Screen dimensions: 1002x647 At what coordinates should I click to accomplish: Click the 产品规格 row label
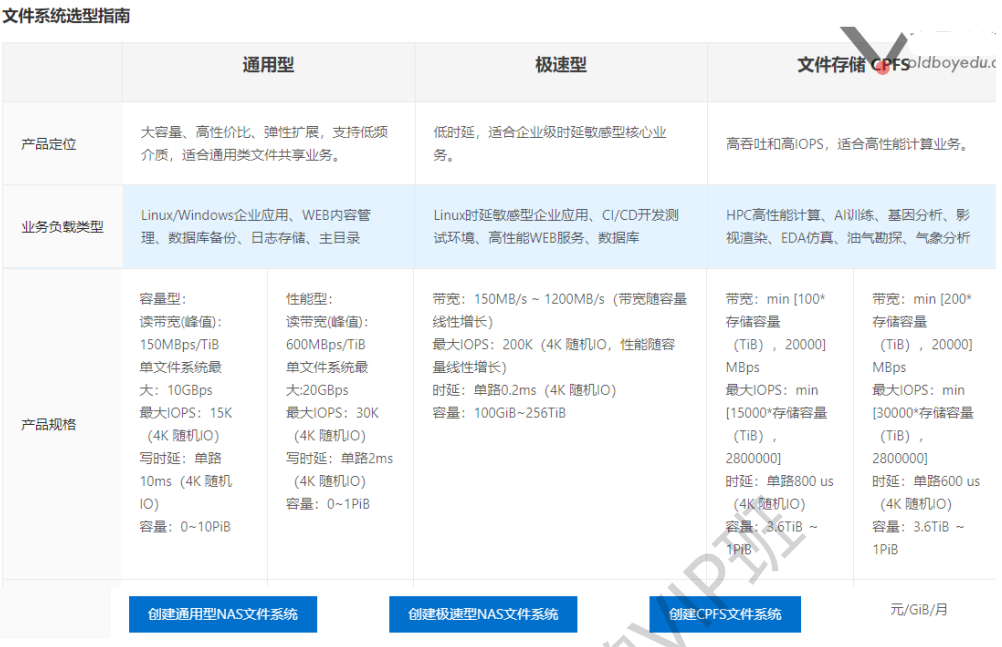pyautogui.click(x=49, y=425)
